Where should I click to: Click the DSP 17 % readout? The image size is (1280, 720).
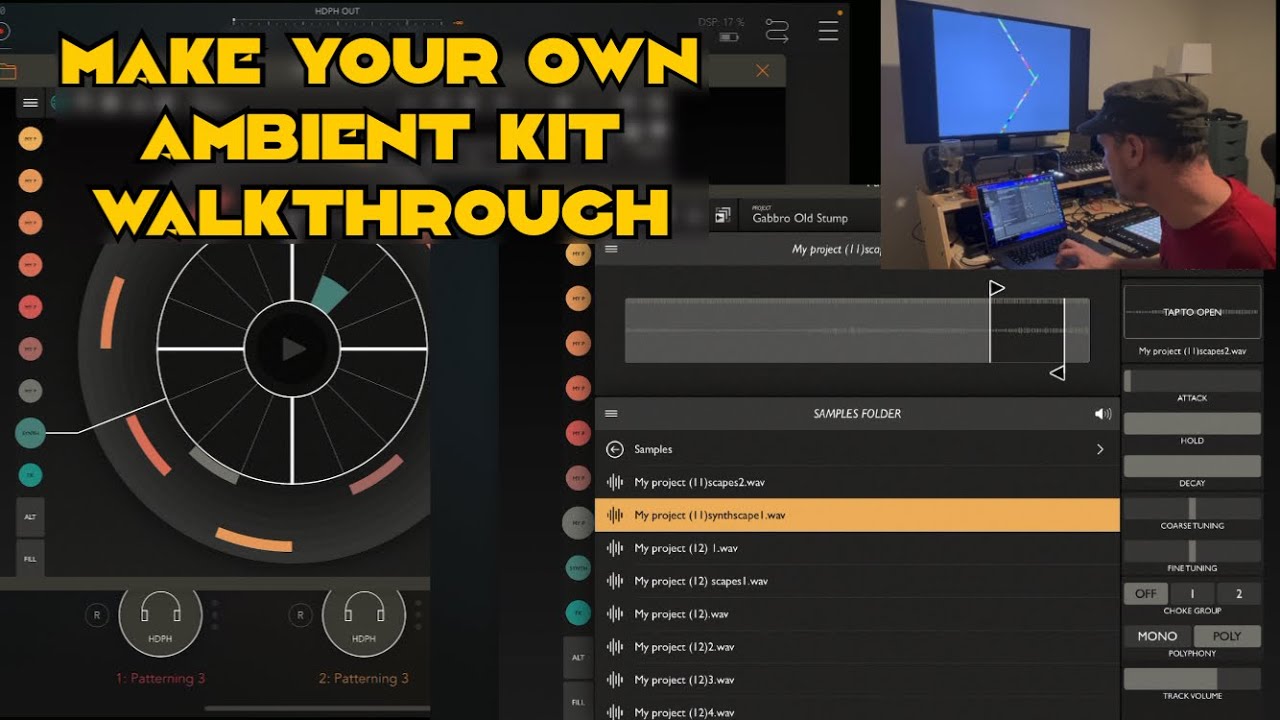(720, 22)
